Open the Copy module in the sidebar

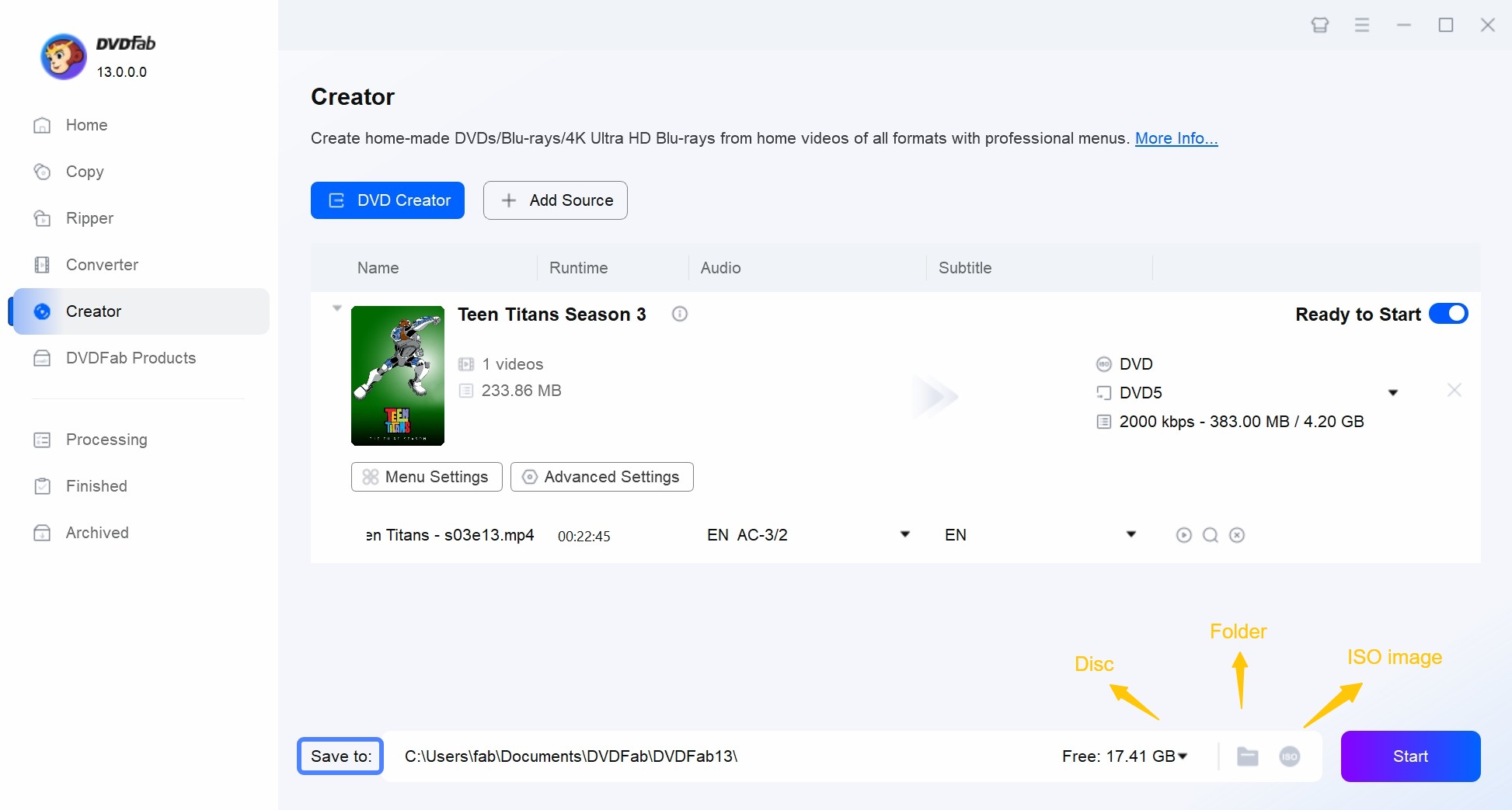click(85, 172)
